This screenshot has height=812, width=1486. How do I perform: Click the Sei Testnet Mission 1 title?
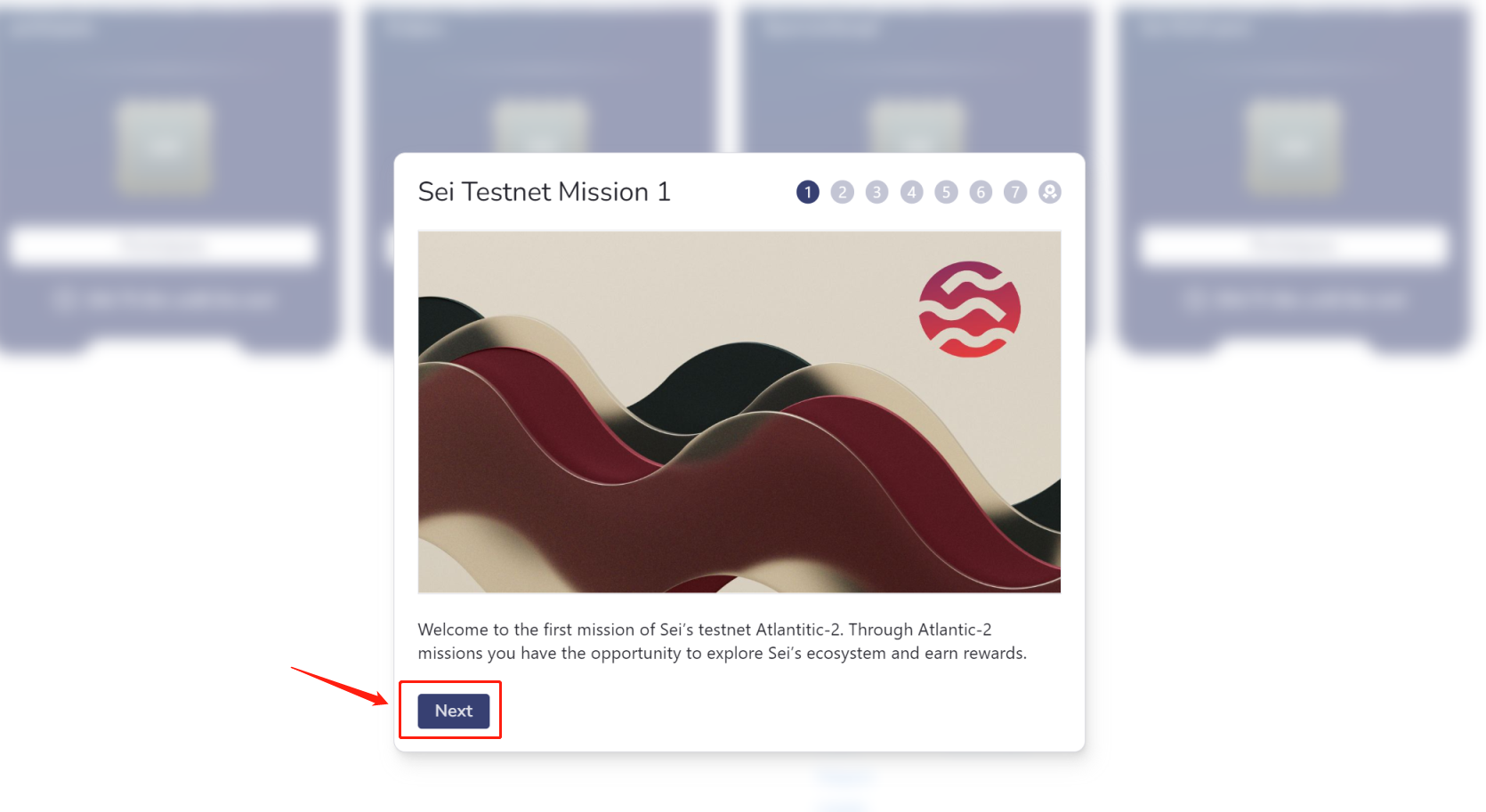tap(545, 192)
